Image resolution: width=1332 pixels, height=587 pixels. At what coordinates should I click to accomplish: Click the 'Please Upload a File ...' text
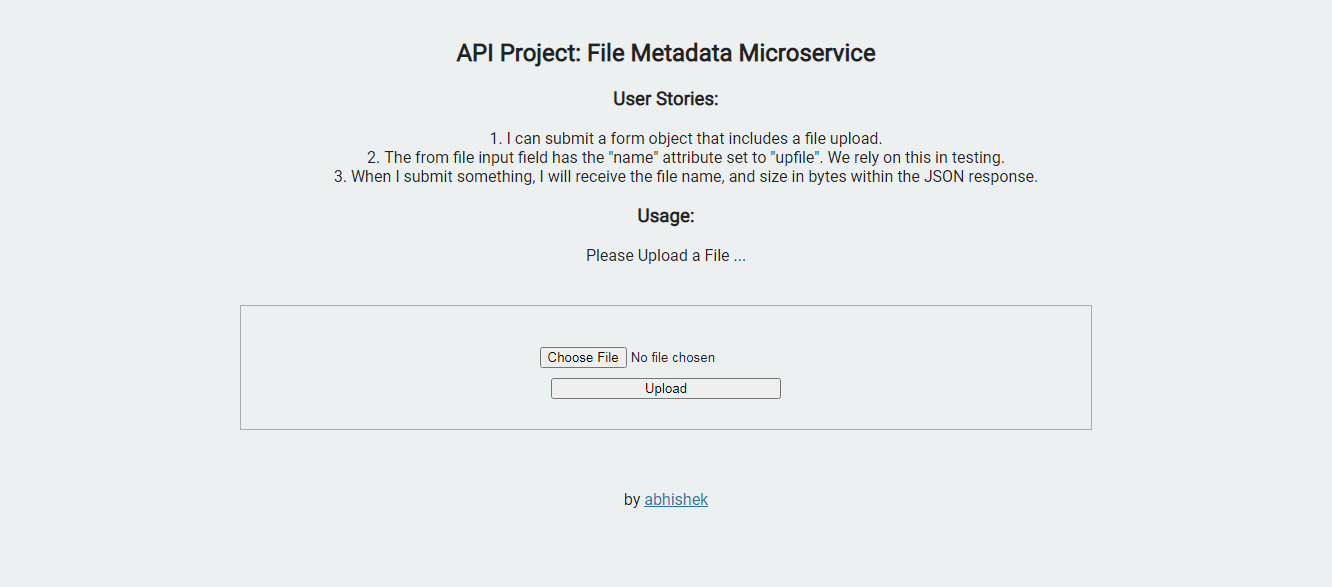click(665, 255)
